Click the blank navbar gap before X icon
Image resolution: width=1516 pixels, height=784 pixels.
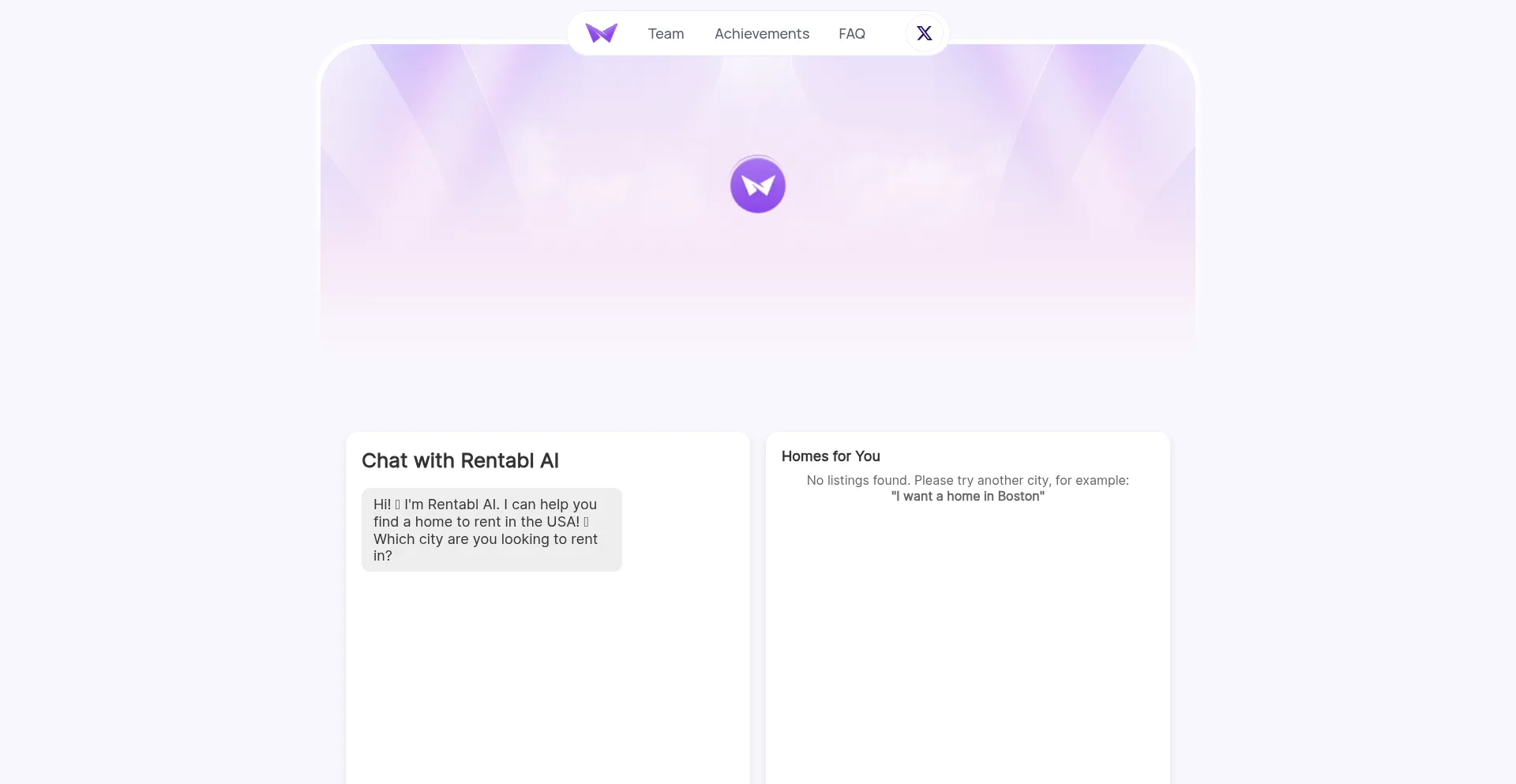point(886,34)
